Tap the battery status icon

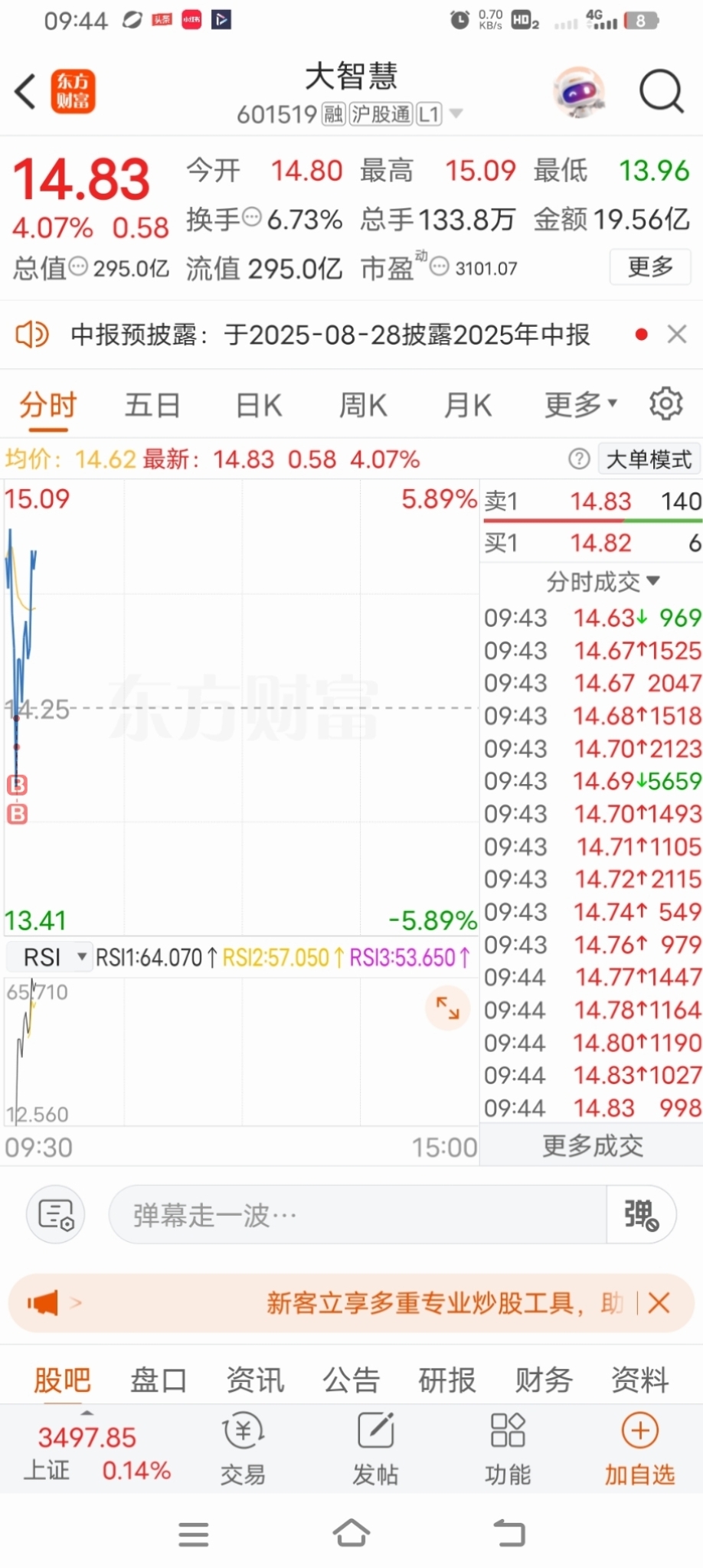tap(642, 21)
